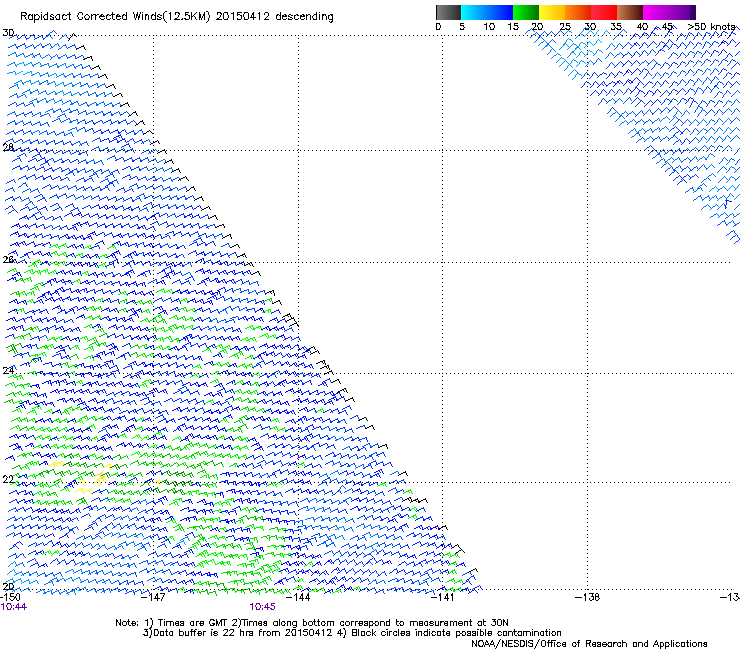Click the date '20150412' in the title
This screenshot has height=650, width=740.
[x=243, y=16]
